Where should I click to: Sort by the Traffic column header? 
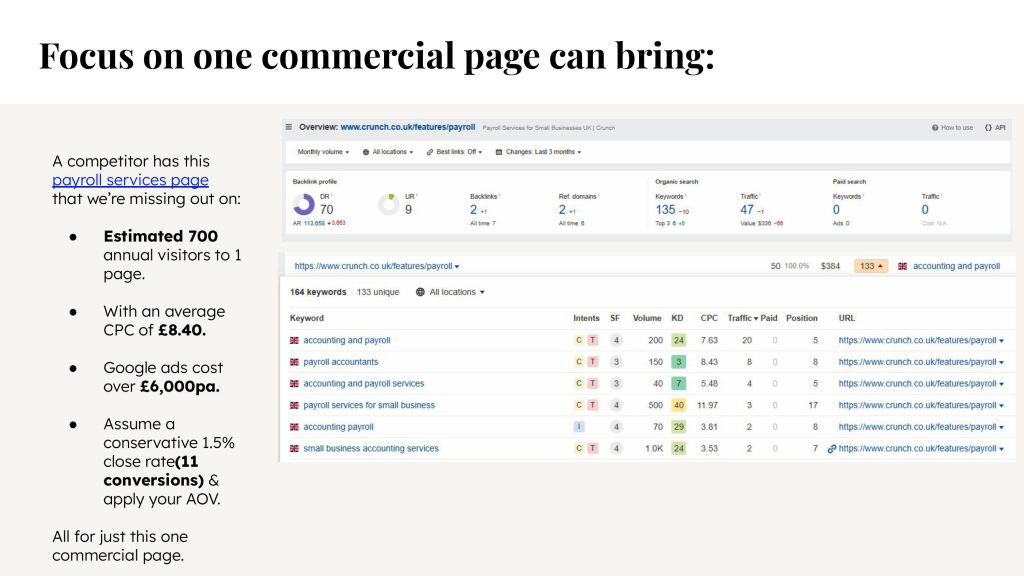743,318
